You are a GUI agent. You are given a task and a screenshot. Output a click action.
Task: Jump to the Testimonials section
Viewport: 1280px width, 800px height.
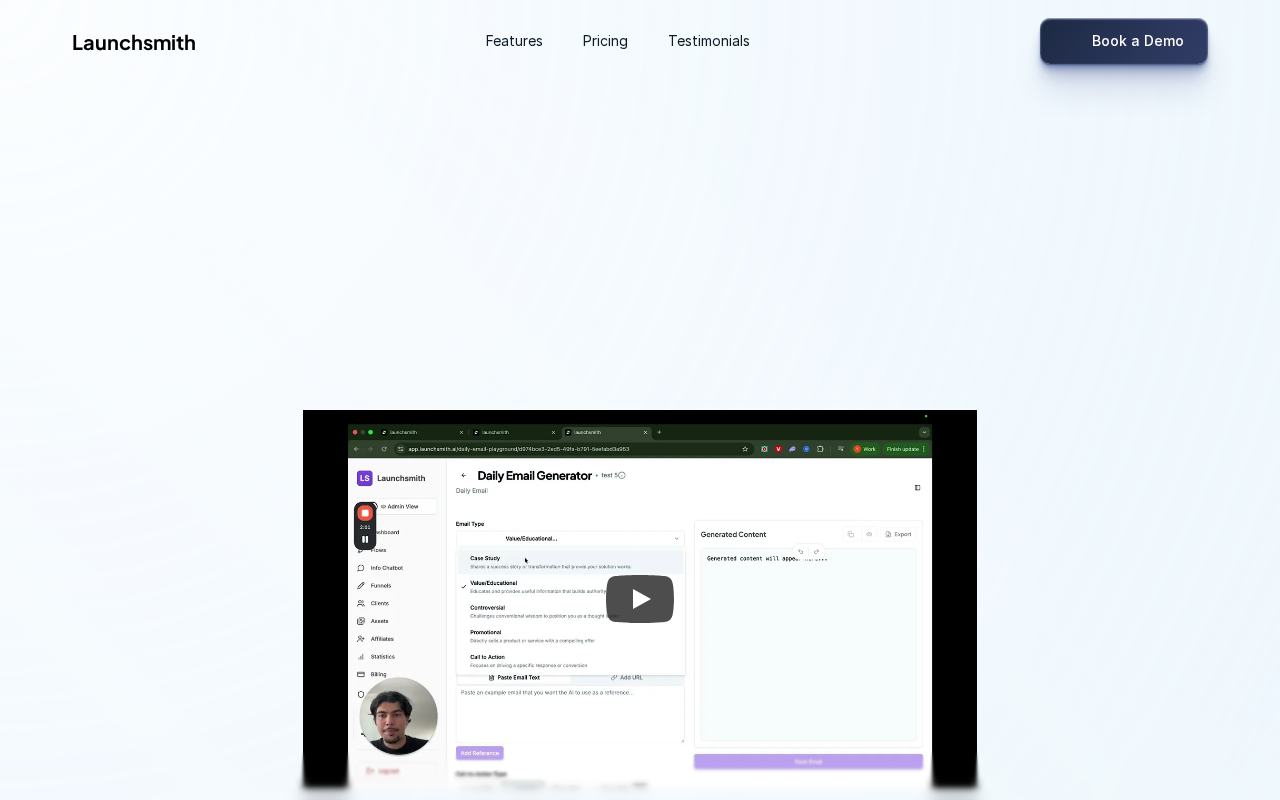(x=709, y=41)
